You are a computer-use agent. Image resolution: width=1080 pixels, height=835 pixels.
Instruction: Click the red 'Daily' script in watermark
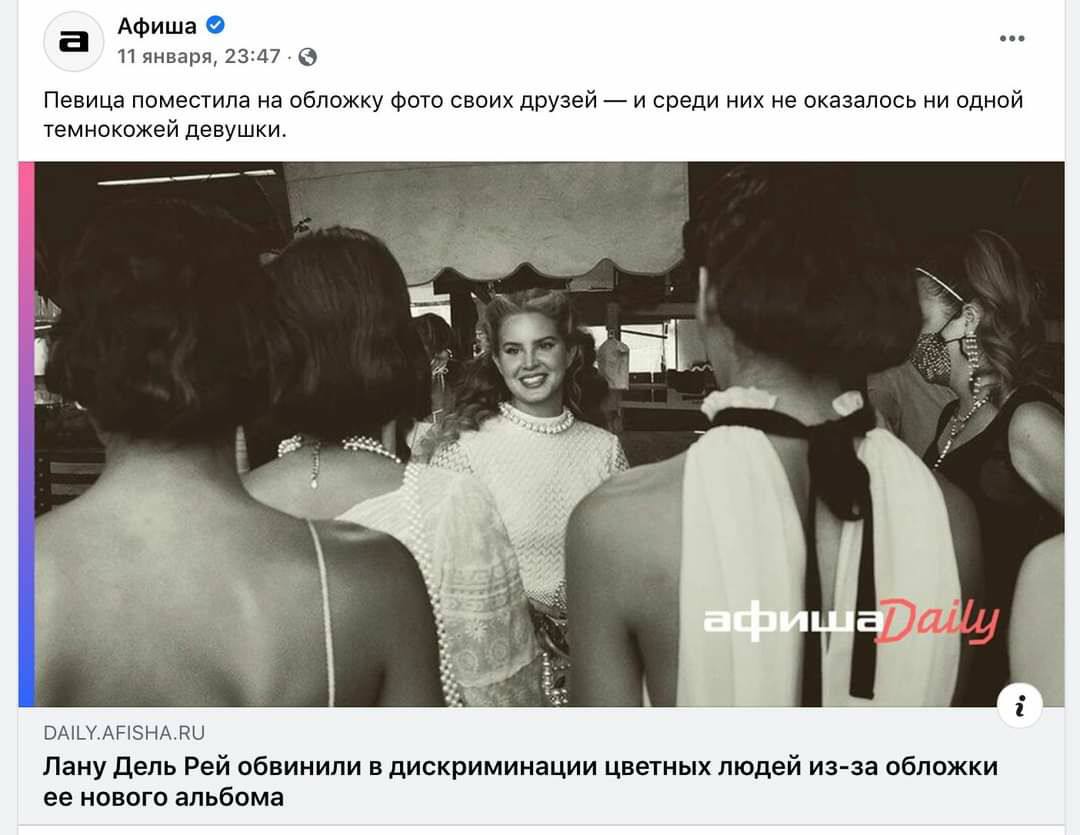tap(939, 621)
